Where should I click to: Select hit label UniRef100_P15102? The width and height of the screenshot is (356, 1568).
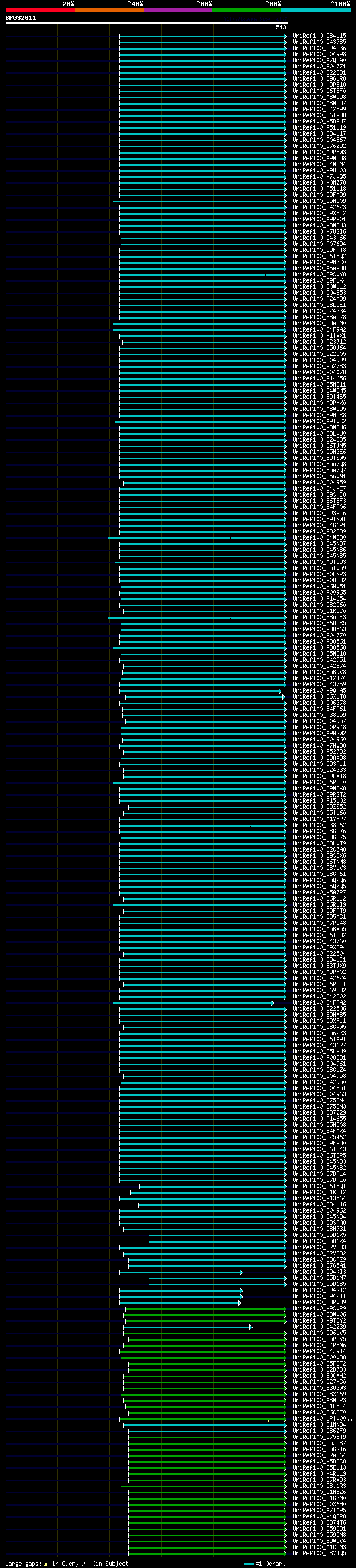pos(319,800)
